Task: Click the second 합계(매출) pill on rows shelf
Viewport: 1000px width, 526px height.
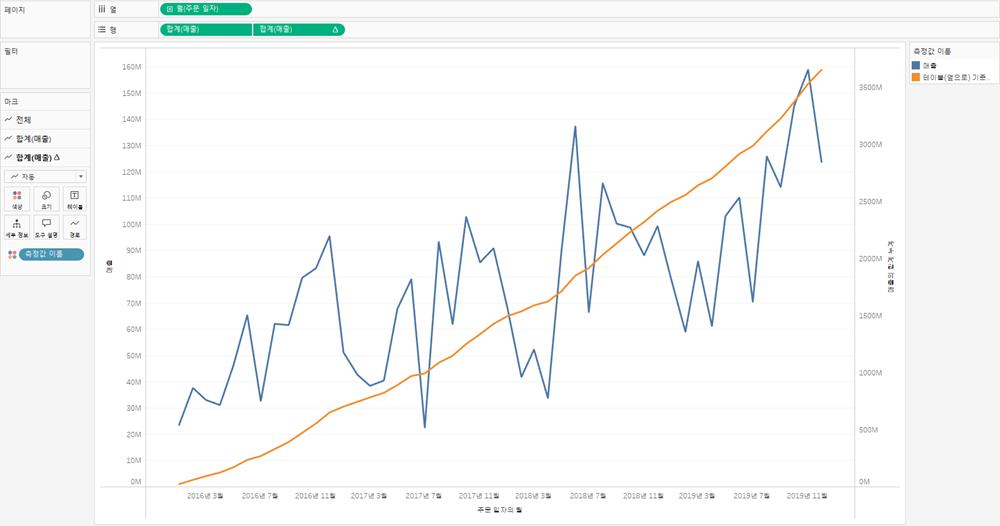Action: tap(298, 29)
